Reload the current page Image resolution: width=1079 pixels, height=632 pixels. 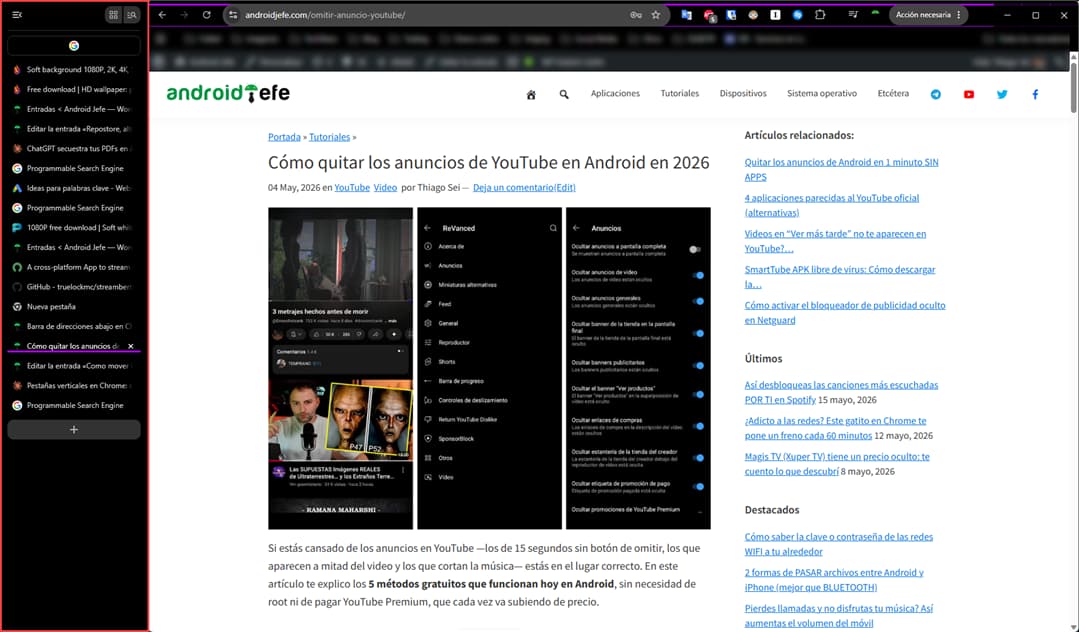coord(206,14)
